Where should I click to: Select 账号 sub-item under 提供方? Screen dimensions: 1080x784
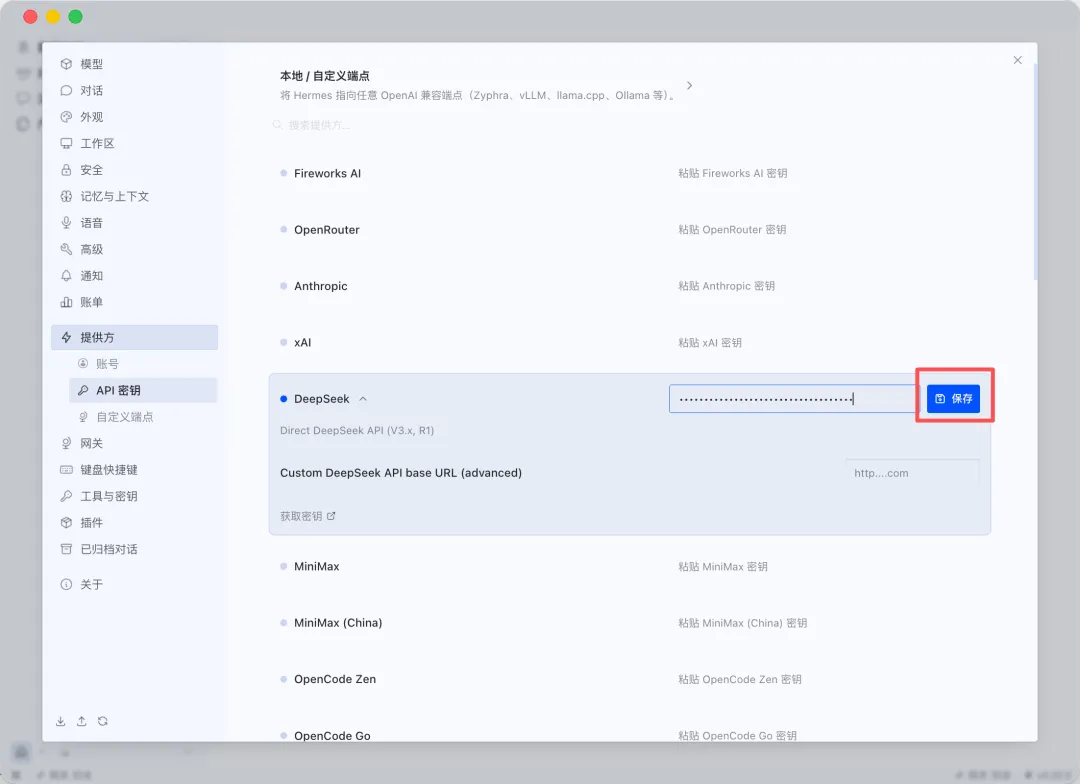143,364
